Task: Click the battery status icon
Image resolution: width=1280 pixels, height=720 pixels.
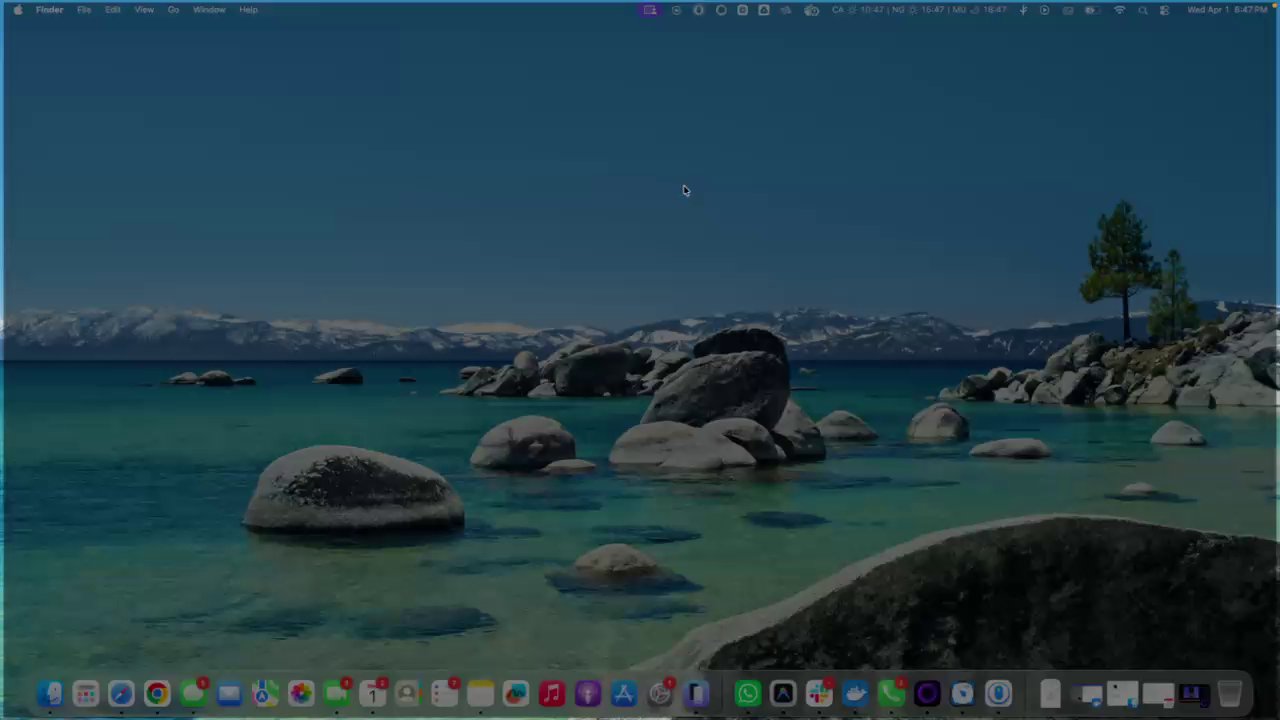Action: pyautogui.click(x=1090, y=10)
